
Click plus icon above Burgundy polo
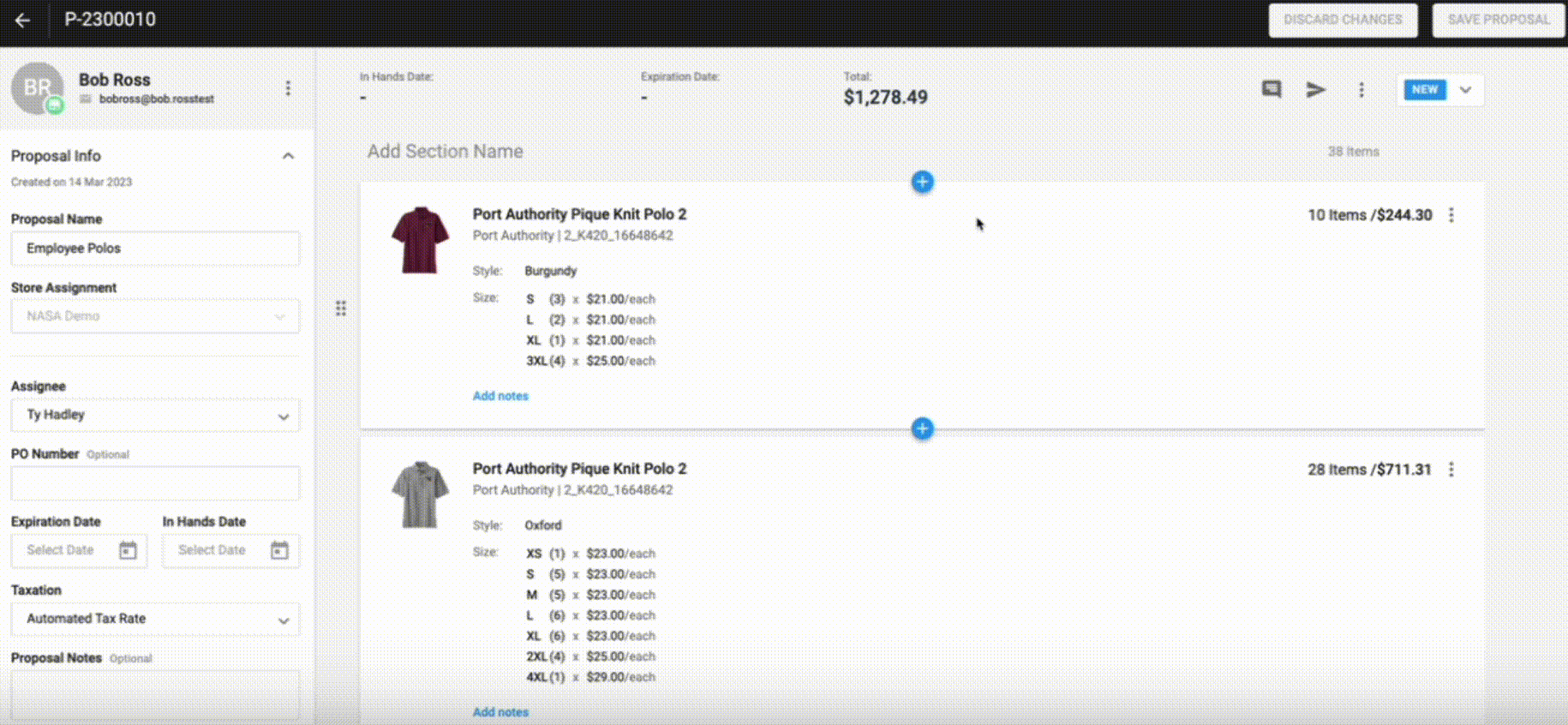922,182
